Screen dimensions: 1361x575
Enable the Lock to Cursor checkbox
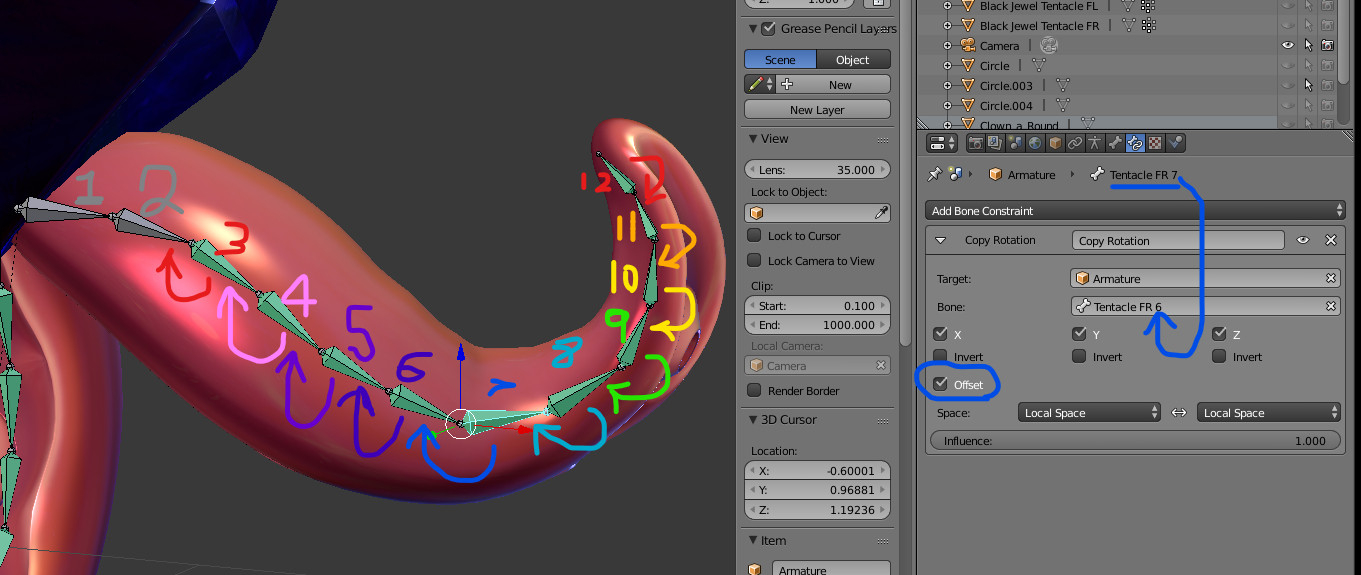pyautogui.click(x=755, y=236)
